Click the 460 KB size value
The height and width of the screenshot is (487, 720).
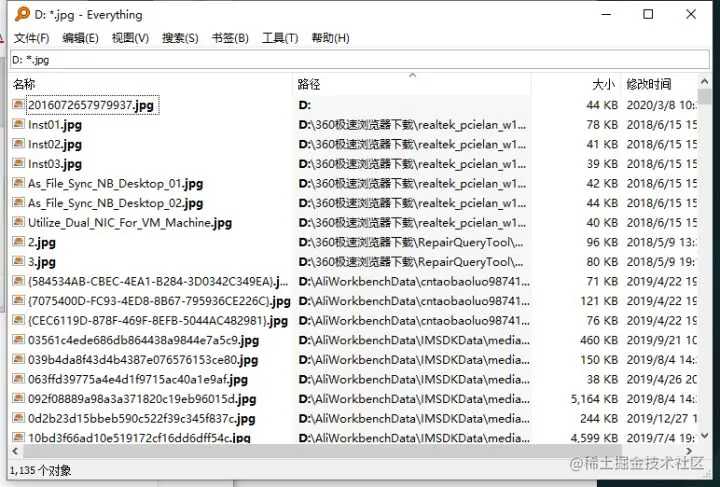pos(599,341)
